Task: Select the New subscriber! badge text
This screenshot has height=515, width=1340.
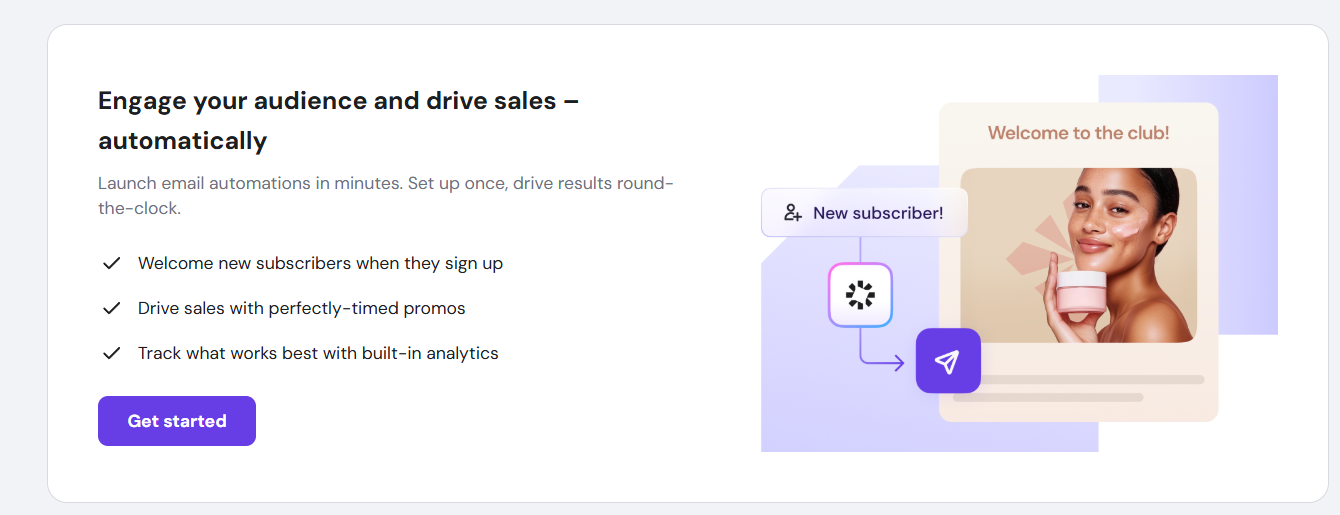Action: pos(877,213)
